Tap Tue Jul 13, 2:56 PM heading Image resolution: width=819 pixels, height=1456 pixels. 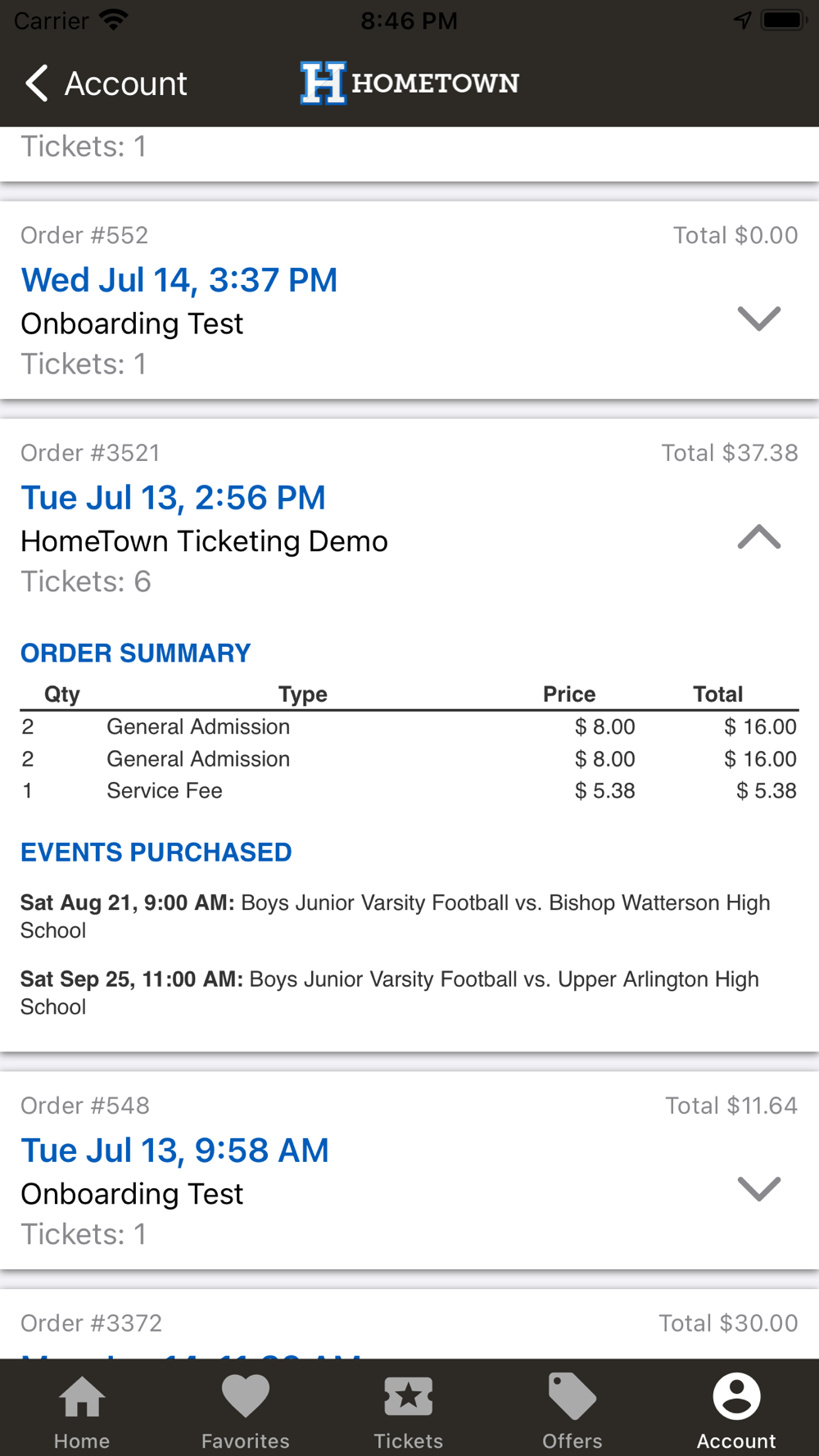pos(174,498)
